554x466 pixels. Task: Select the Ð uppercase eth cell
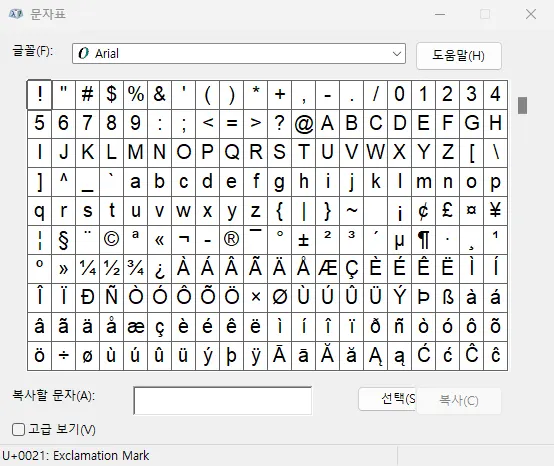[x=88, y=298]
